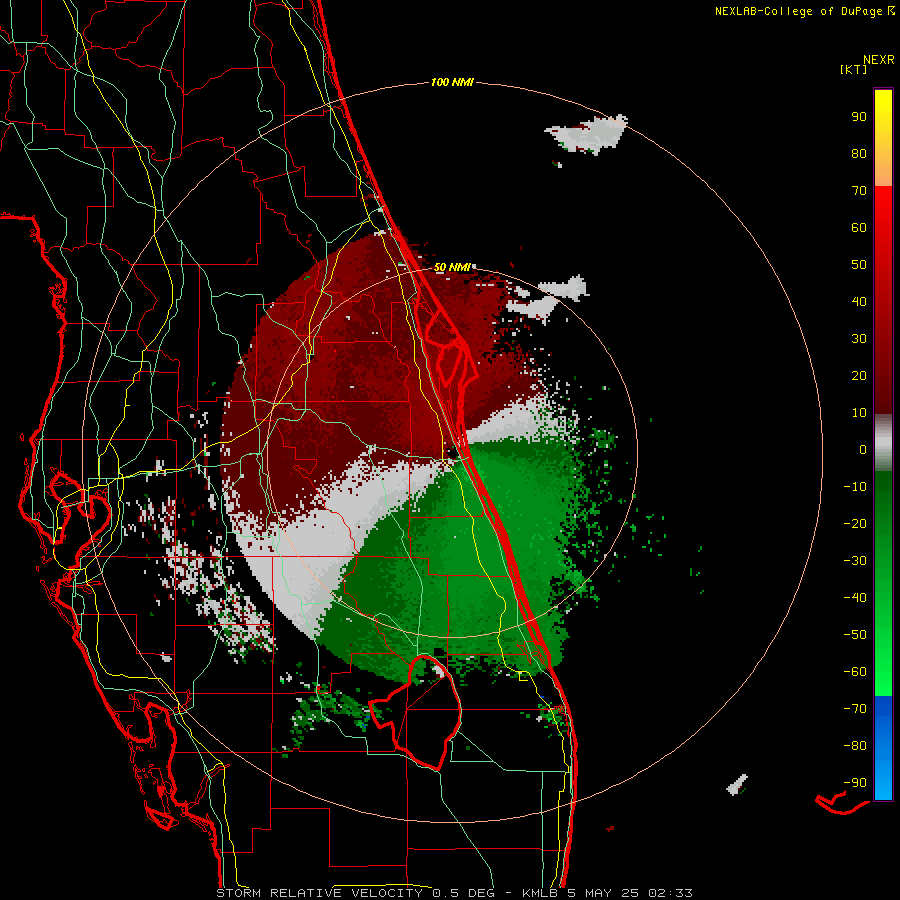The image size is (900, 900).
Task: Click the -60 knot scale value
Action: coord(855,672)
